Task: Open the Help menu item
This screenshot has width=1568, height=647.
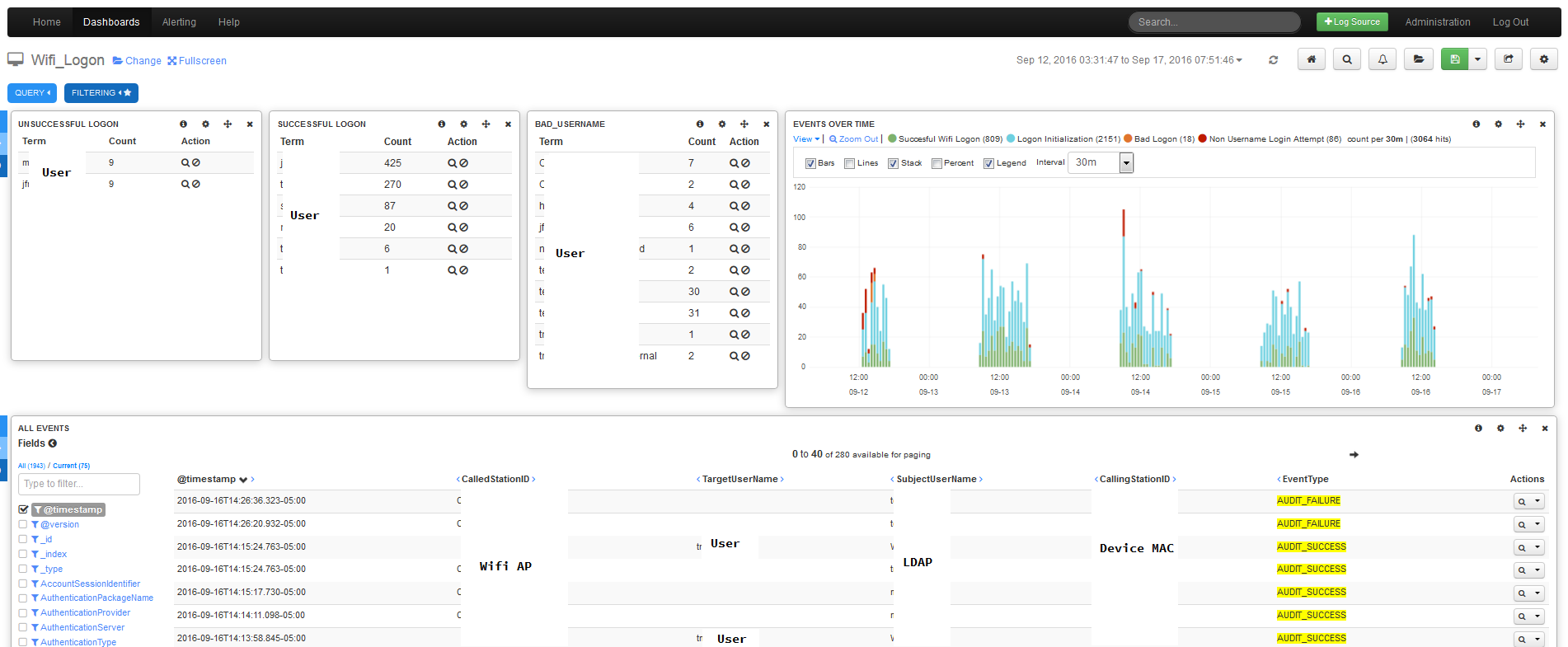Action: [229, 22]
